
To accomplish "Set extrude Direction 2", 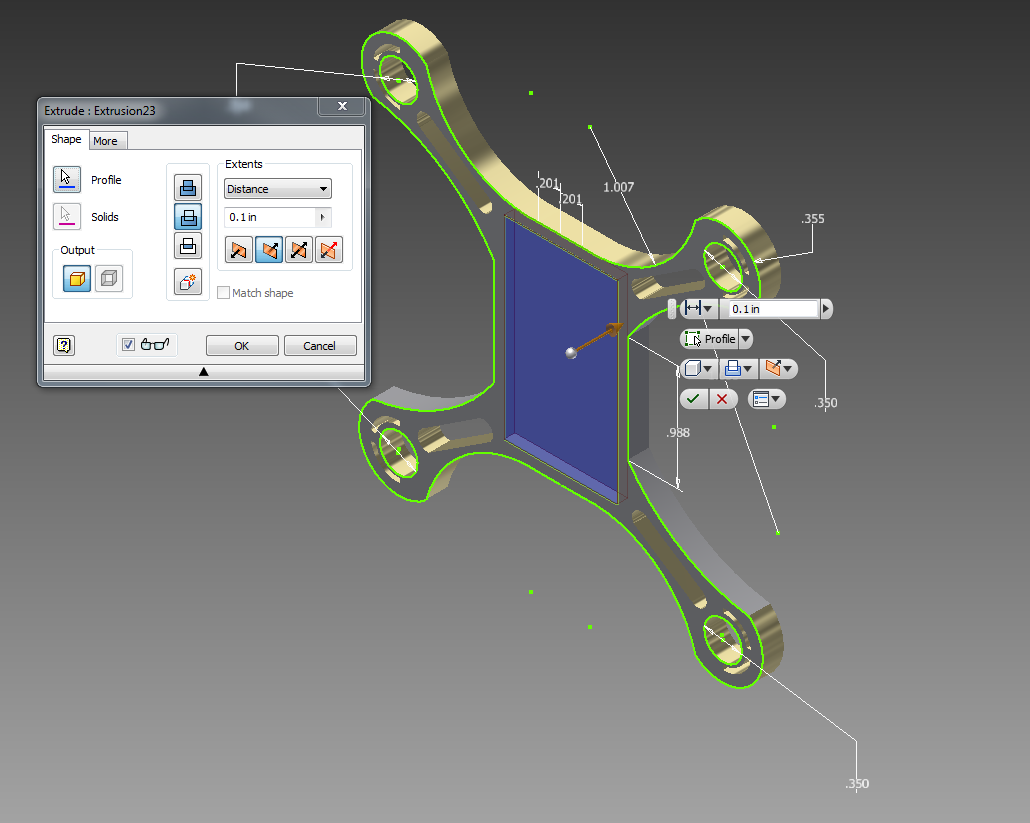I will [269, 250].
